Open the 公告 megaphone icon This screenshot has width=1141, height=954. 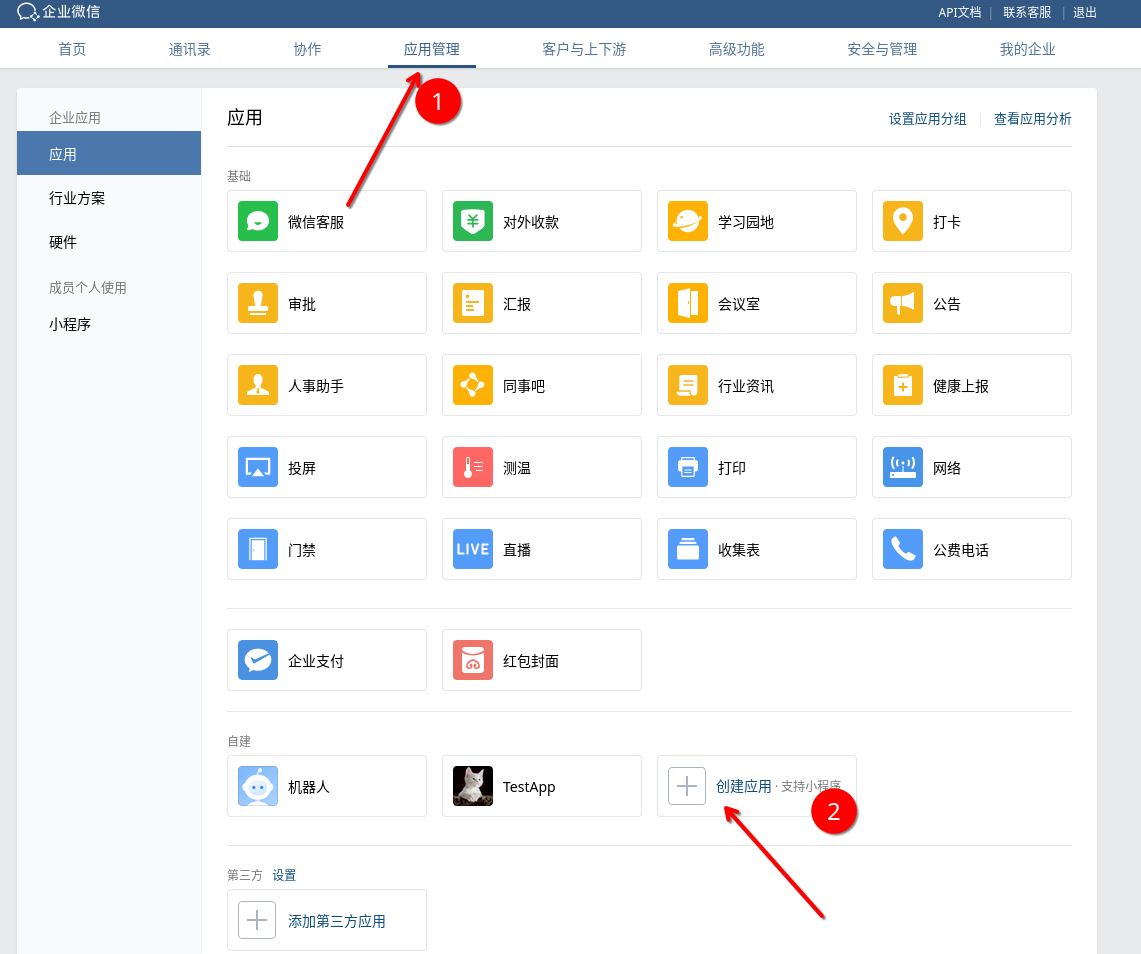pos(903,303)
